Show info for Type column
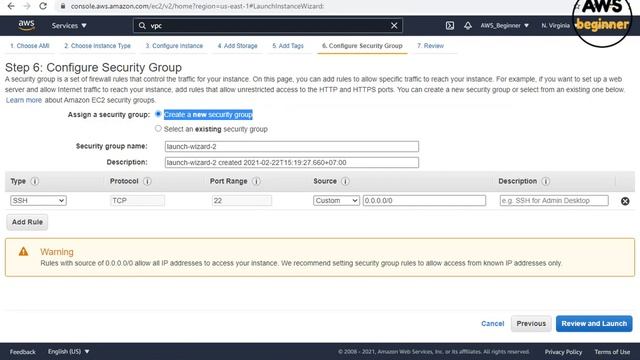This screenshot has height=360, width=640. [35, 181]
